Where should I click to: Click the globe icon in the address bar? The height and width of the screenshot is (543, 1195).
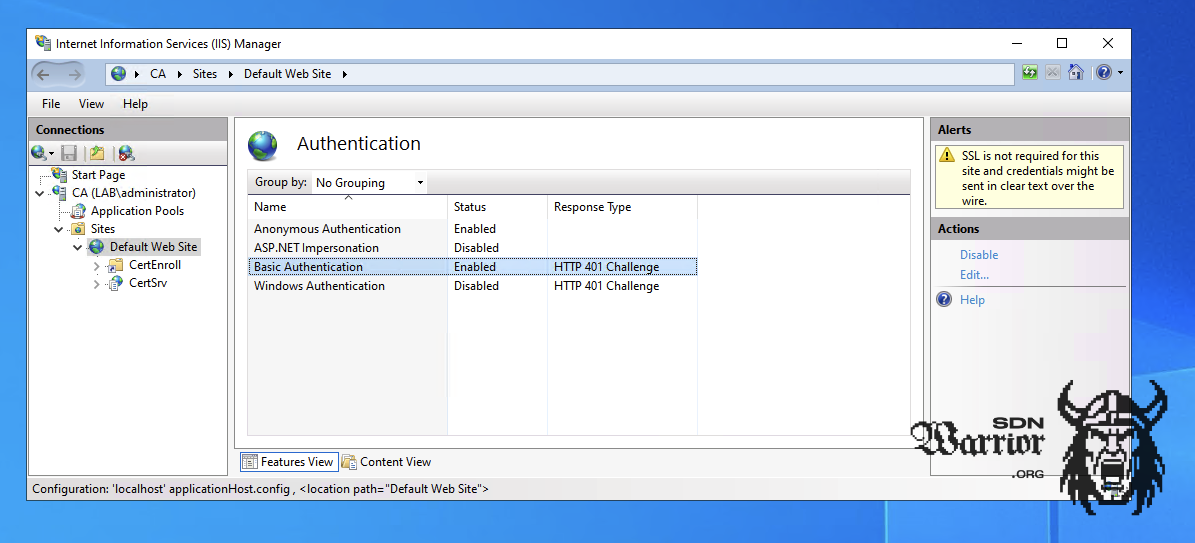pyautogui.click(x=118, y=74)
